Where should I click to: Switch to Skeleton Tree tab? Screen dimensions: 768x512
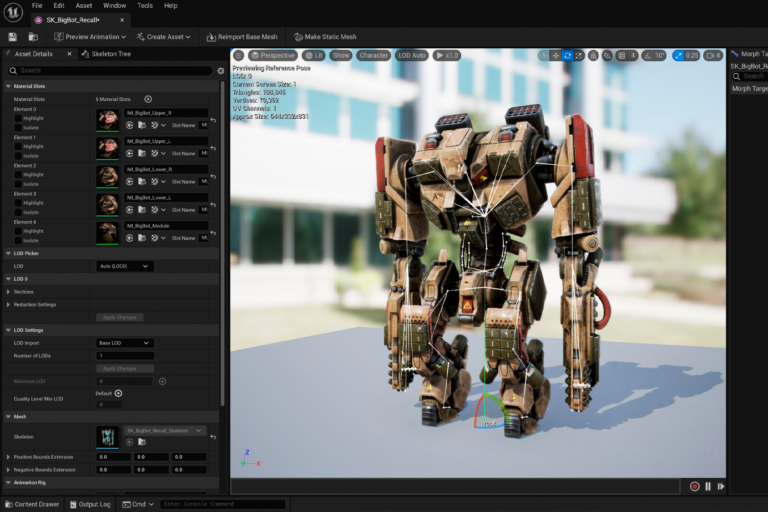[106, 54]
